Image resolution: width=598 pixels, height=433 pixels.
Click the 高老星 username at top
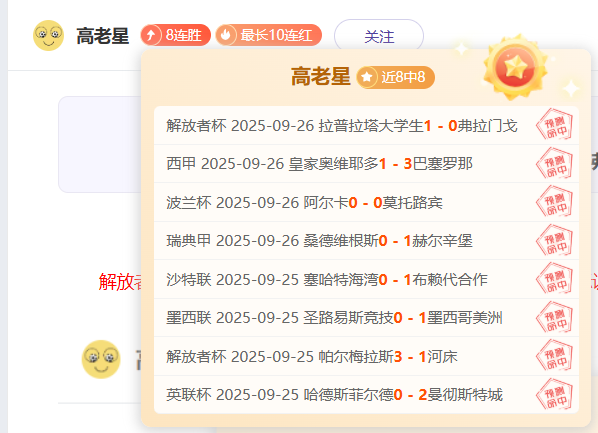[103, 36]
